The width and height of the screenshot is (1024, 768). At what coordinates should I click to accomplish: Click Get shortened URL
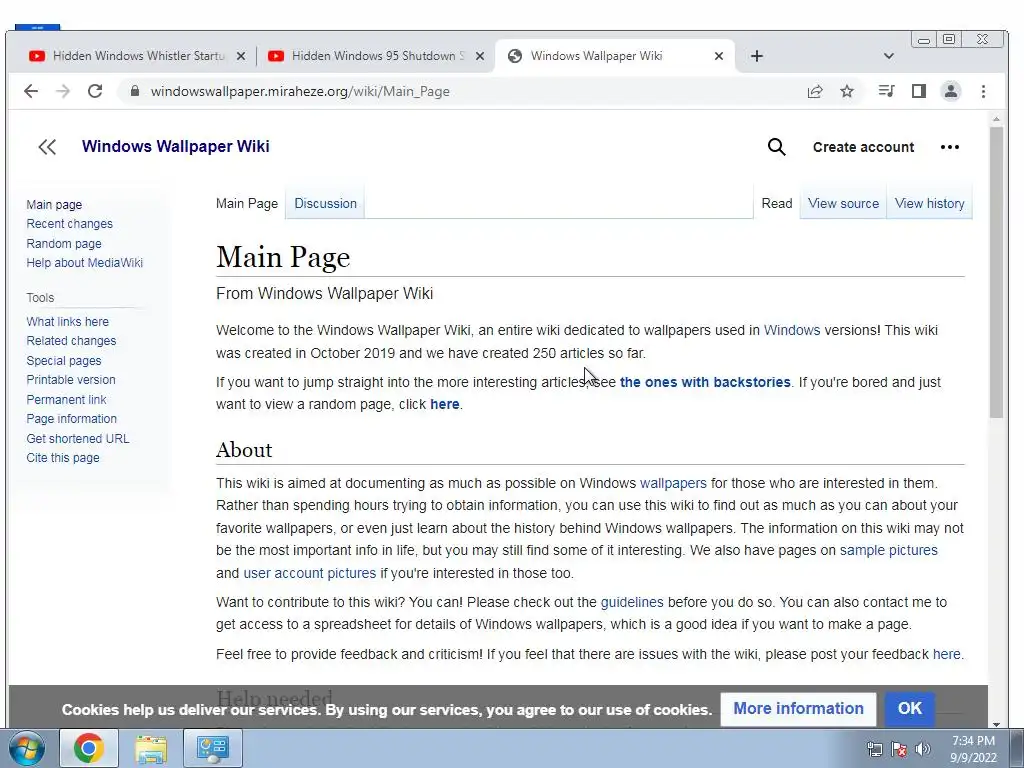tap(78, 438)
